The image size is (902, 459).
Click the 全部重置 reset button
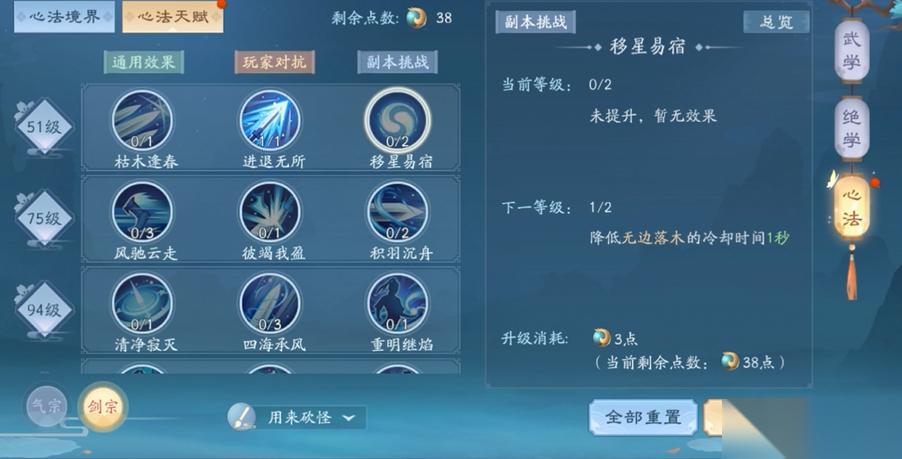(x=643, y=417)
